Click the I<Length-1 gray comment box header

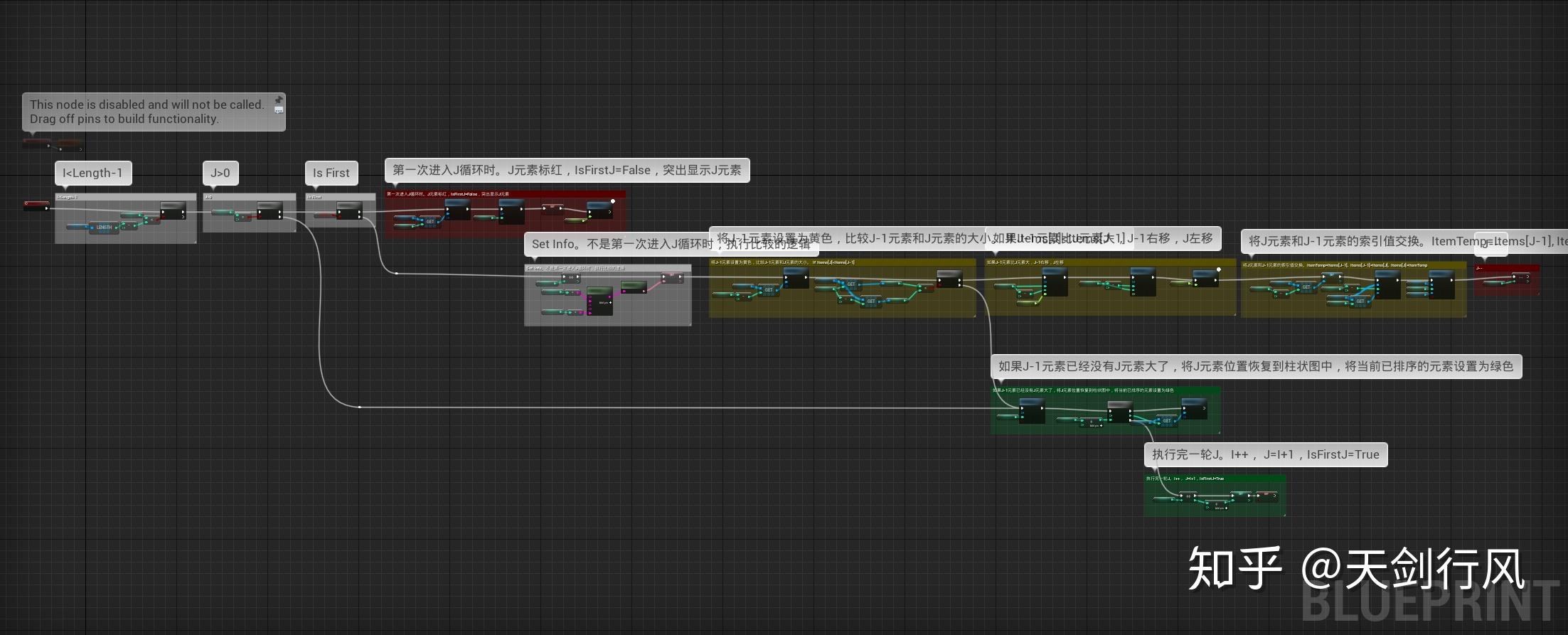pos(126,196)
